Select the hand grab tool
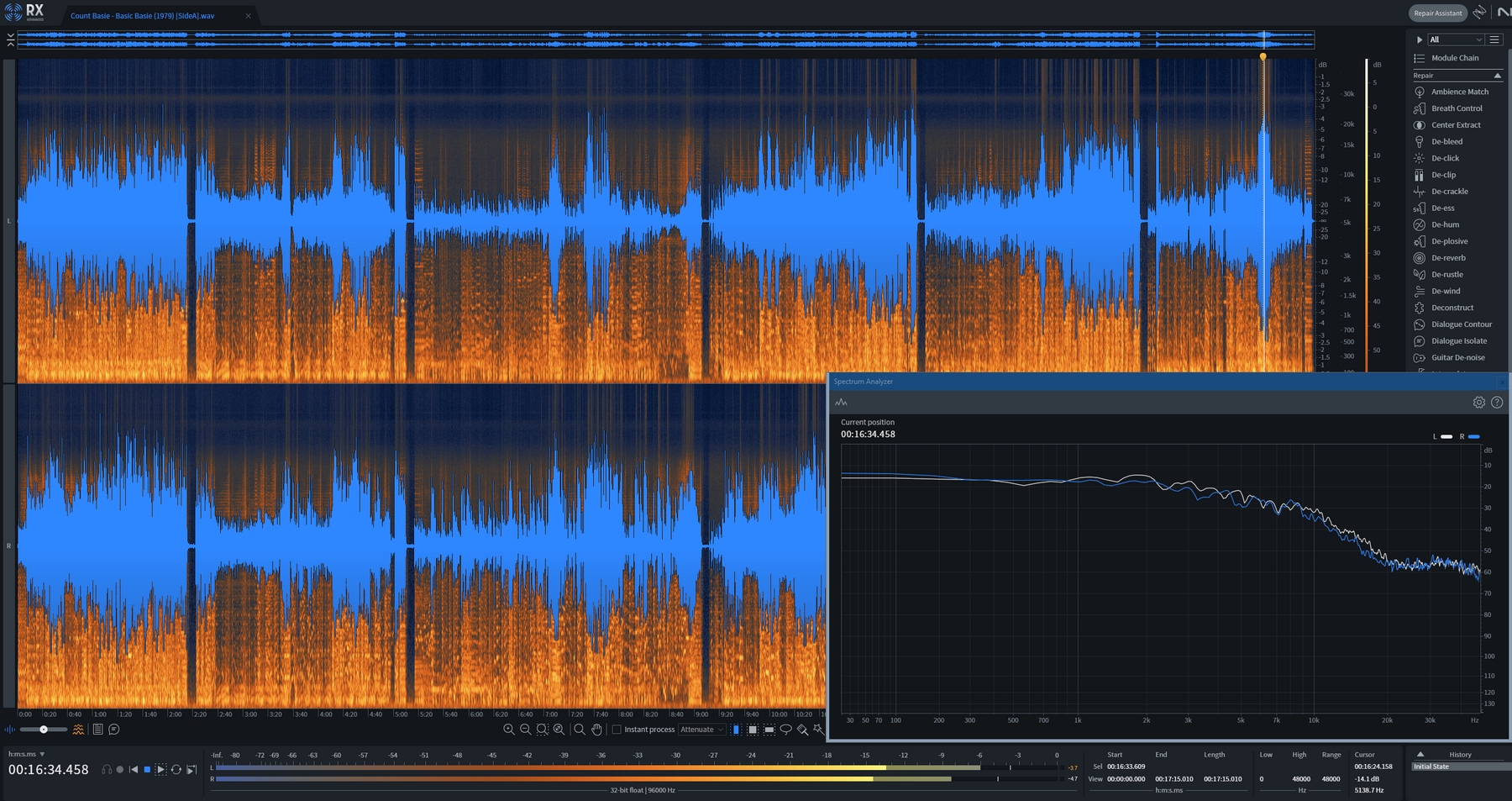The width and height of the screenshot is (1512, 801). click(596, 730)
